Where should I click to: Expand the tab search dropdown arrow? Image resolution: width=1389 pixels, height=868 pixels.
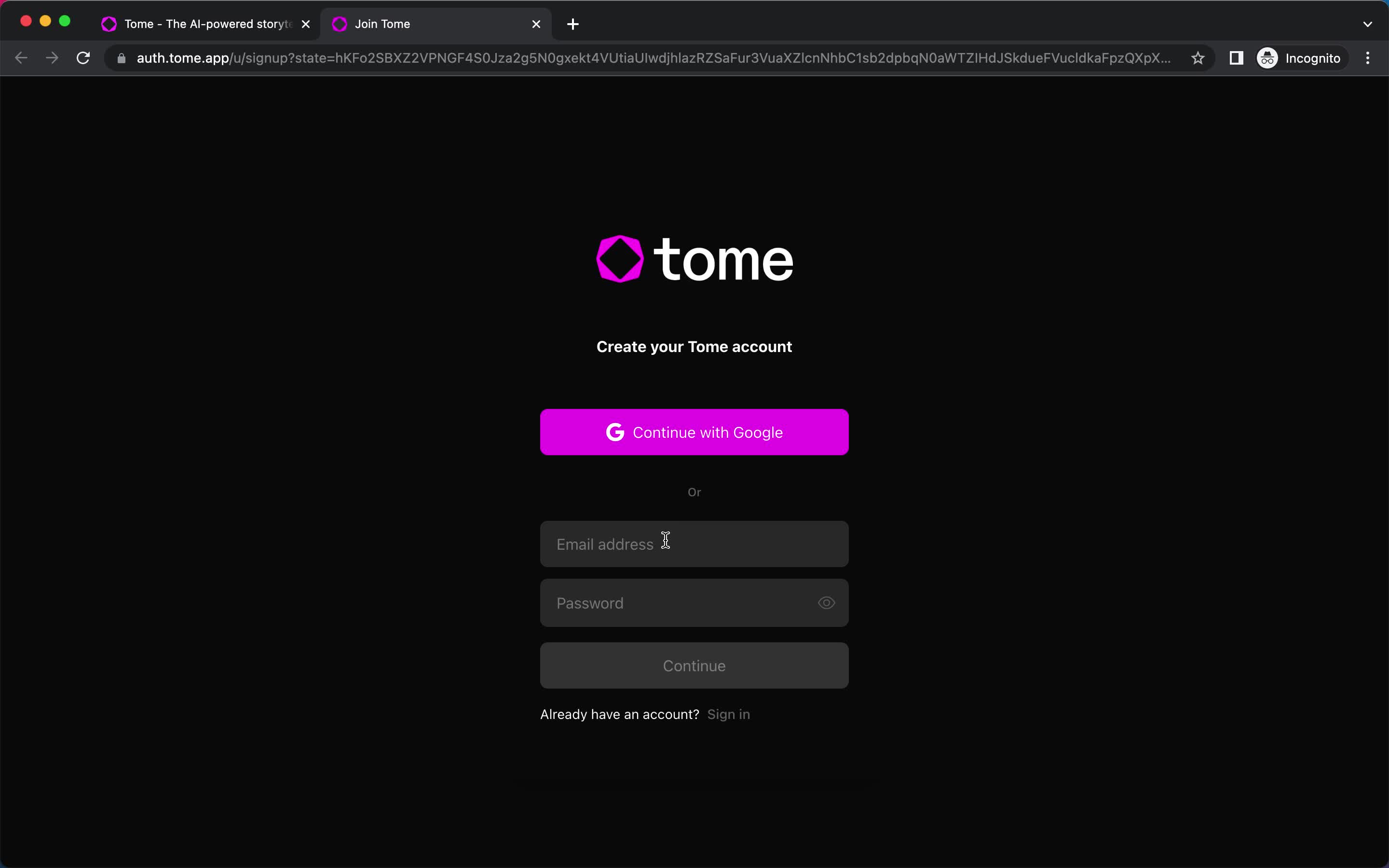[x=1367, y=24]
